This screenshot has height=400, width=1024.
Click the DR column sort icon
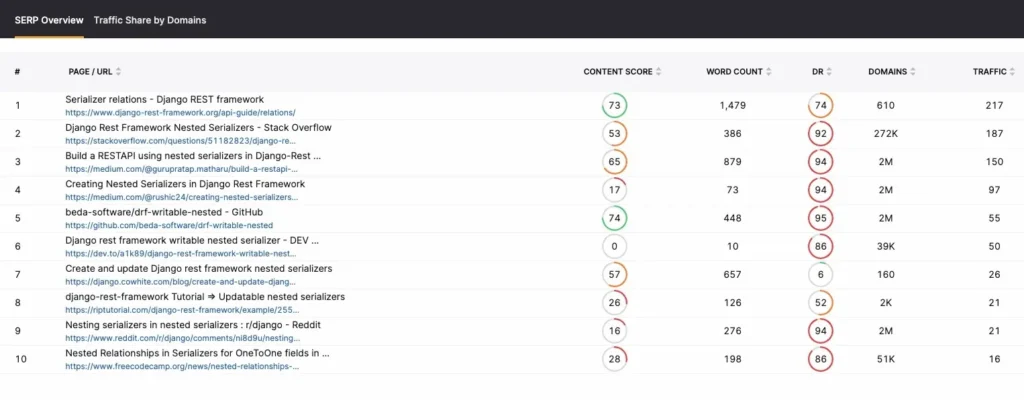(x=831, y=72)
